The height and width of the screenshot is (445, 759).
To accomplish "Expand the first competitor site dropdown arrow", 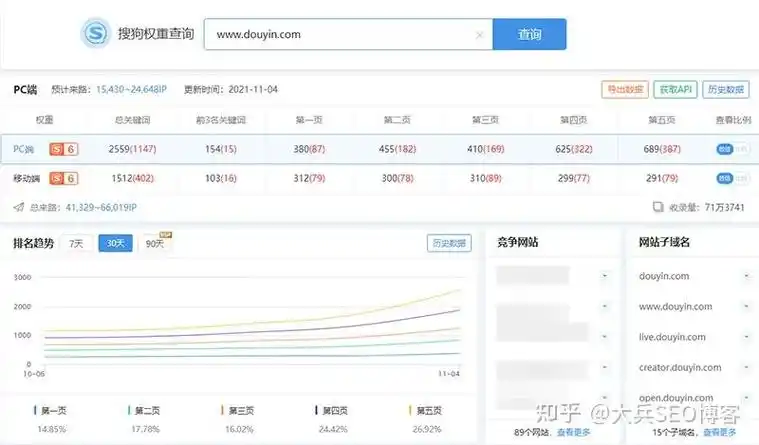I will click(x=605, y=276).
